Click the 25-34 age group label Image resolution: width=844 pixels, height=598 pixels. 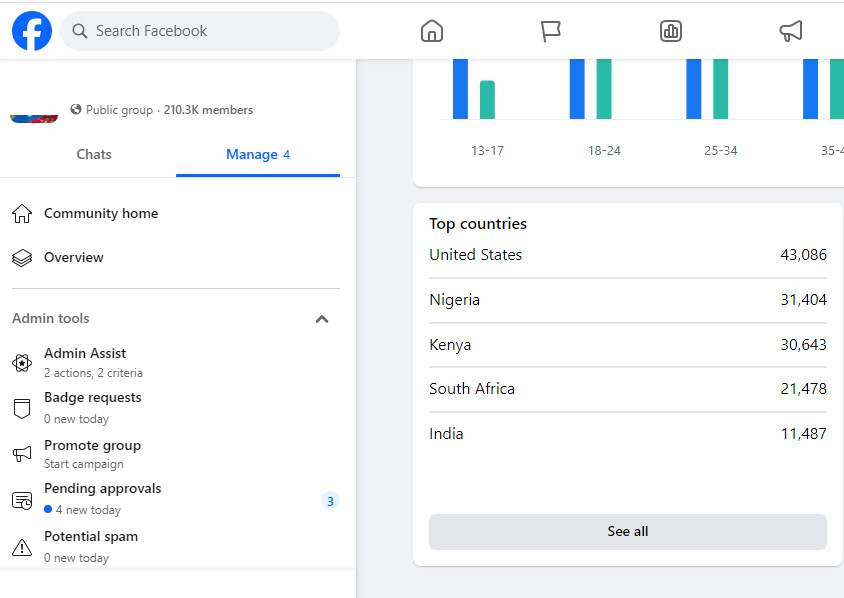[x=721, y=151]
